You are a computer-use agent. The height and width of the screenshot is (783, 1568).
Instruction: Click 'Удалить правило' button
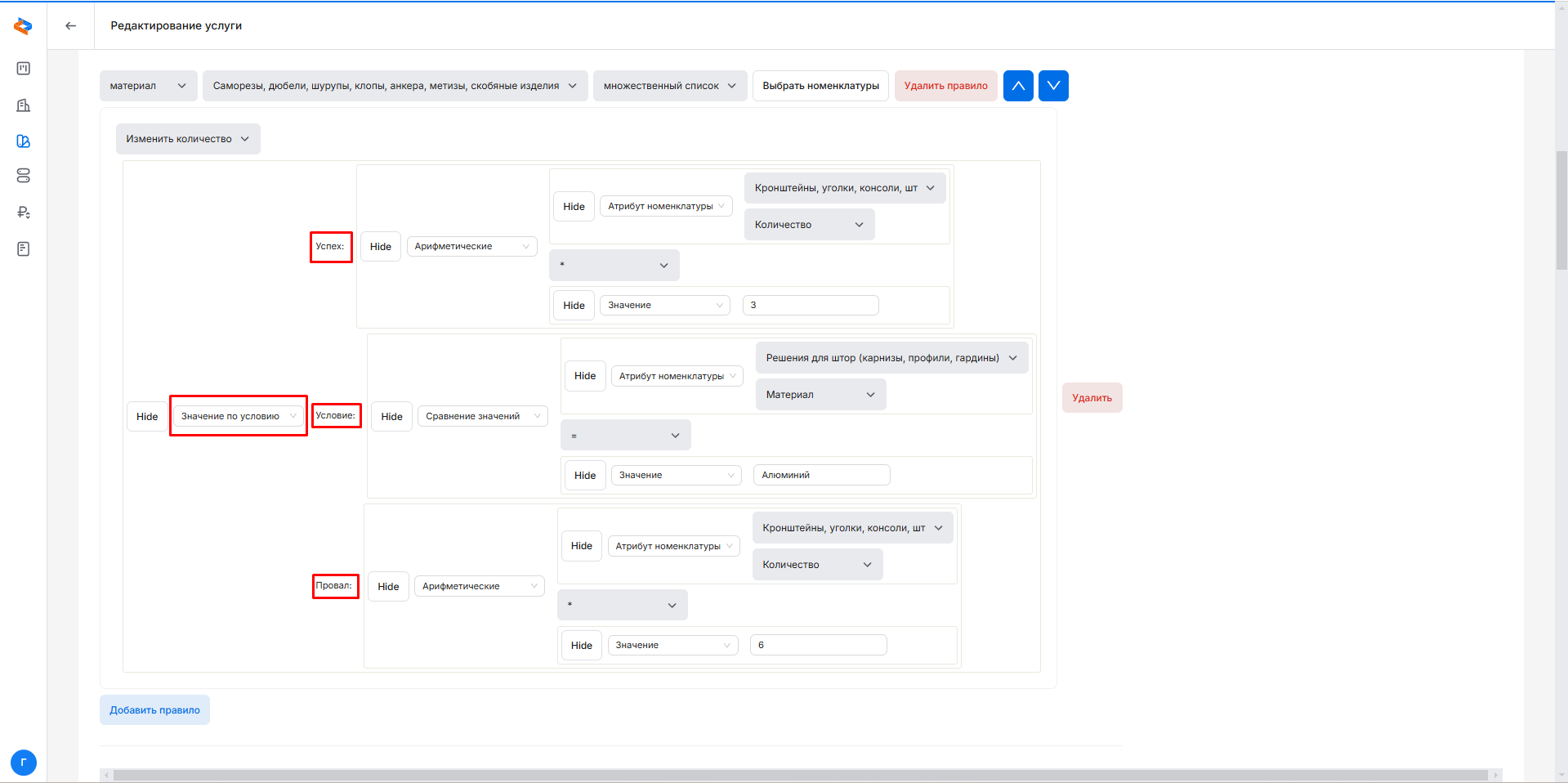[x=945, y=86]
